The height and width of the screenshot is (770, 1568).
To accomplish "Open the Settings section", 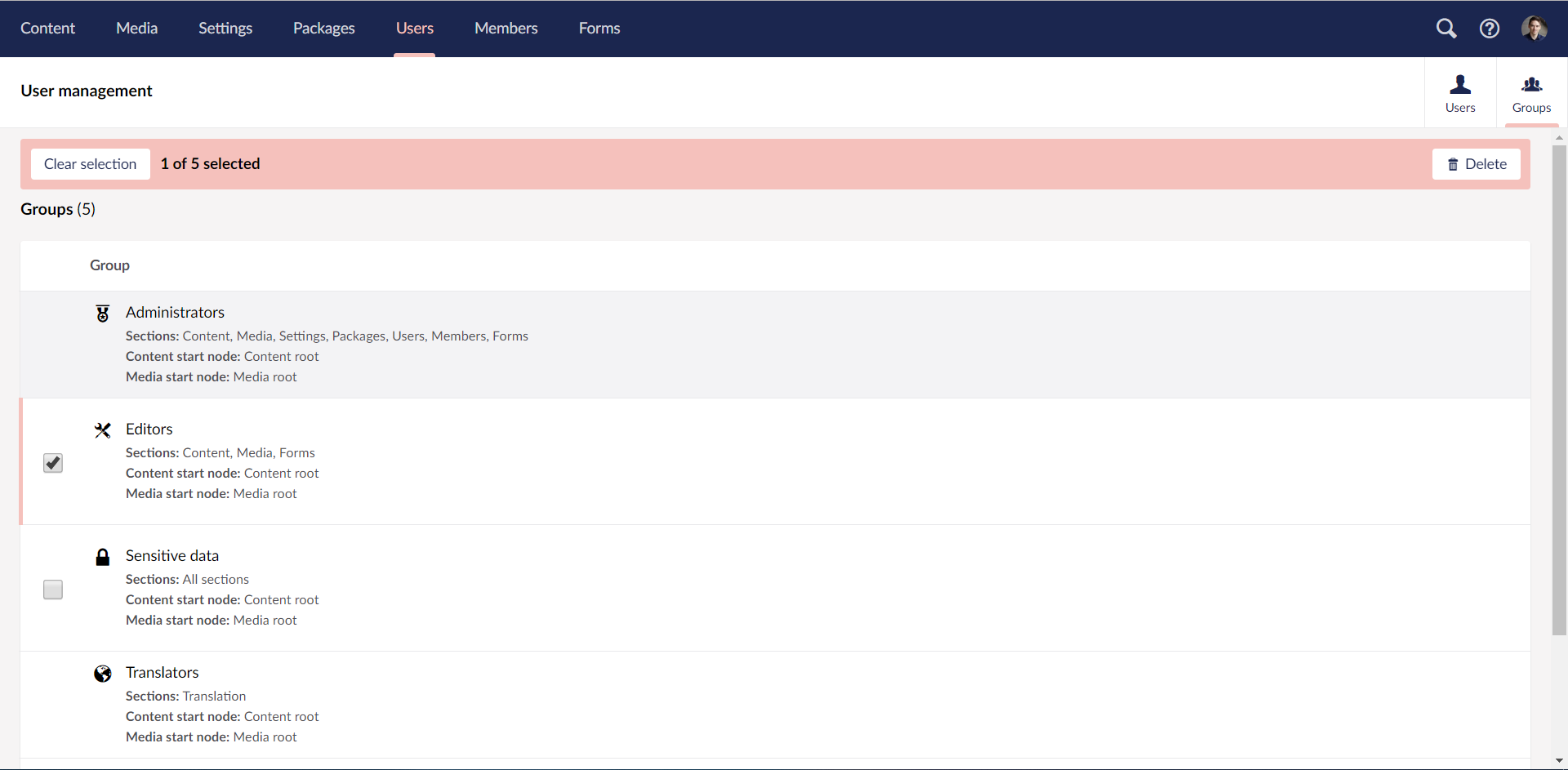I will click(x=225, y=28).
